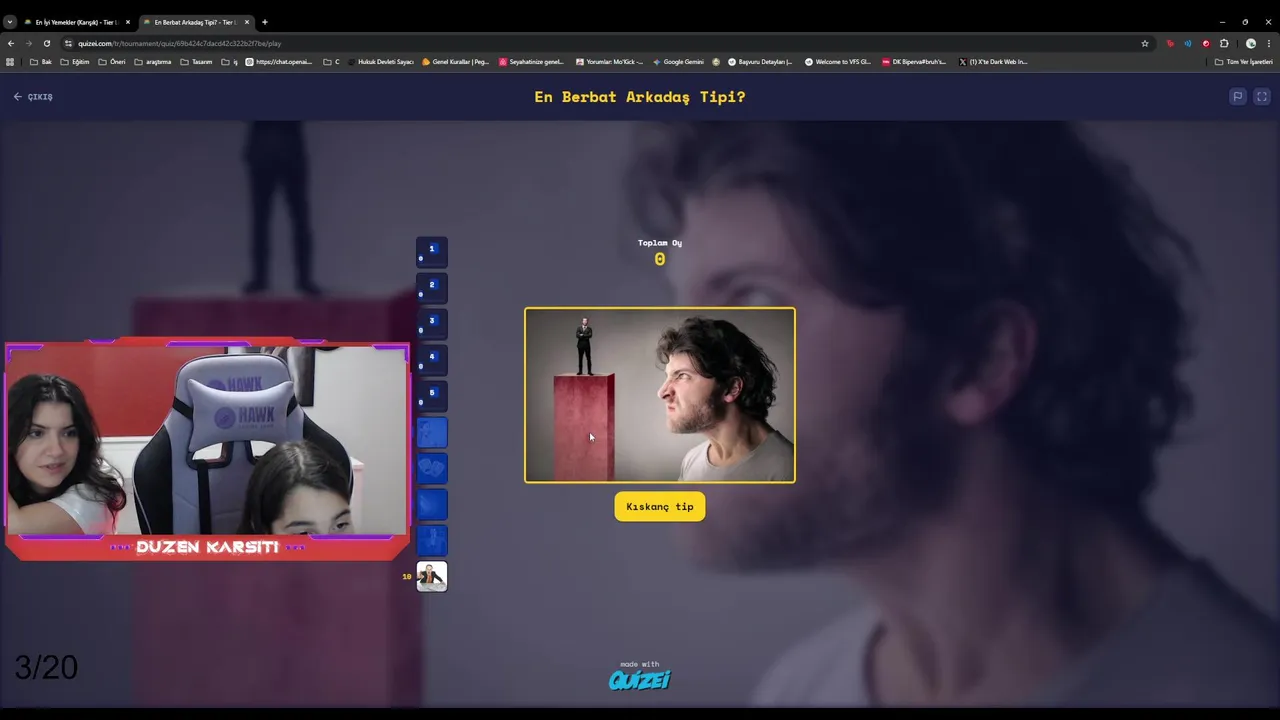Open the apps grid in bookmarks bar
The width and height of the screenshot is (1280, 720).
click(x=11, y=62)
